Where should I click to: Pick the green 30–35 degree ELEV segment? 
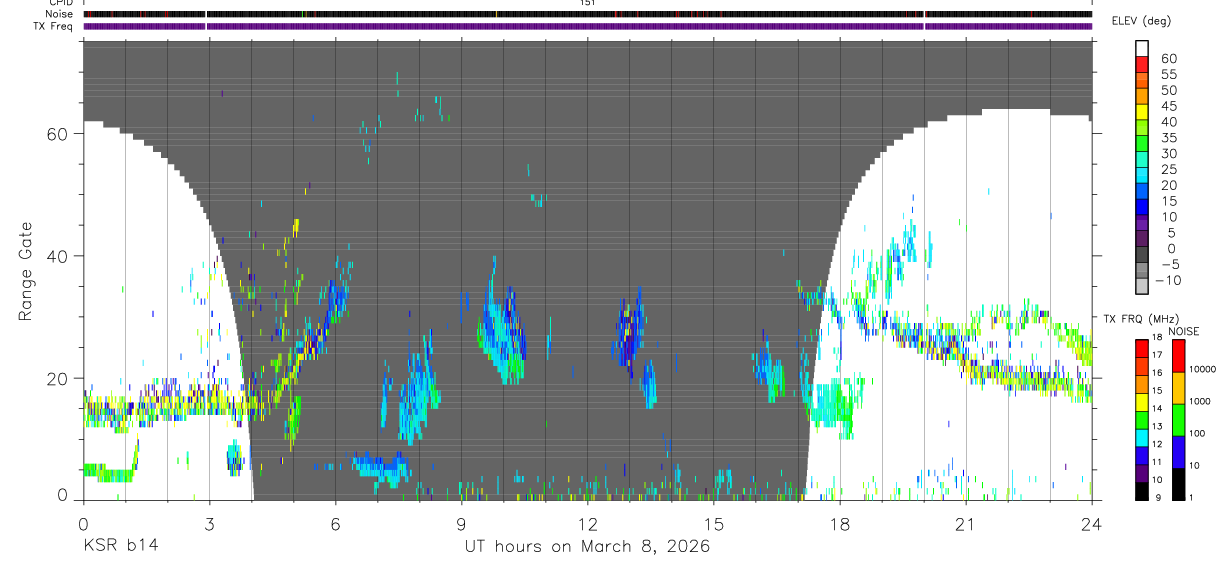[1142, 145]
